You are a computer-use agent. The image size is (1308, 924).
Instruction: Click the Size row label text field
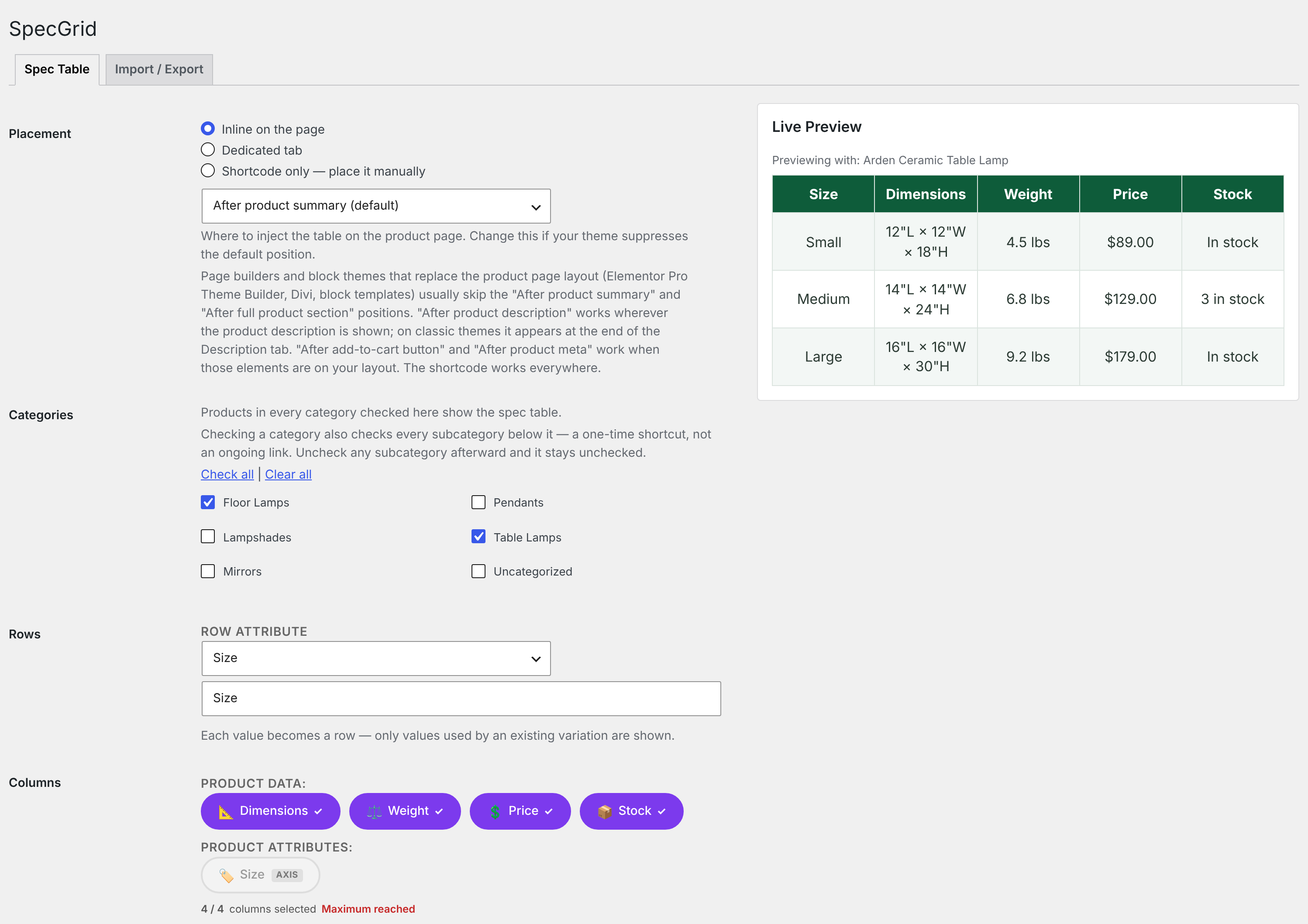tap(461, 698)
